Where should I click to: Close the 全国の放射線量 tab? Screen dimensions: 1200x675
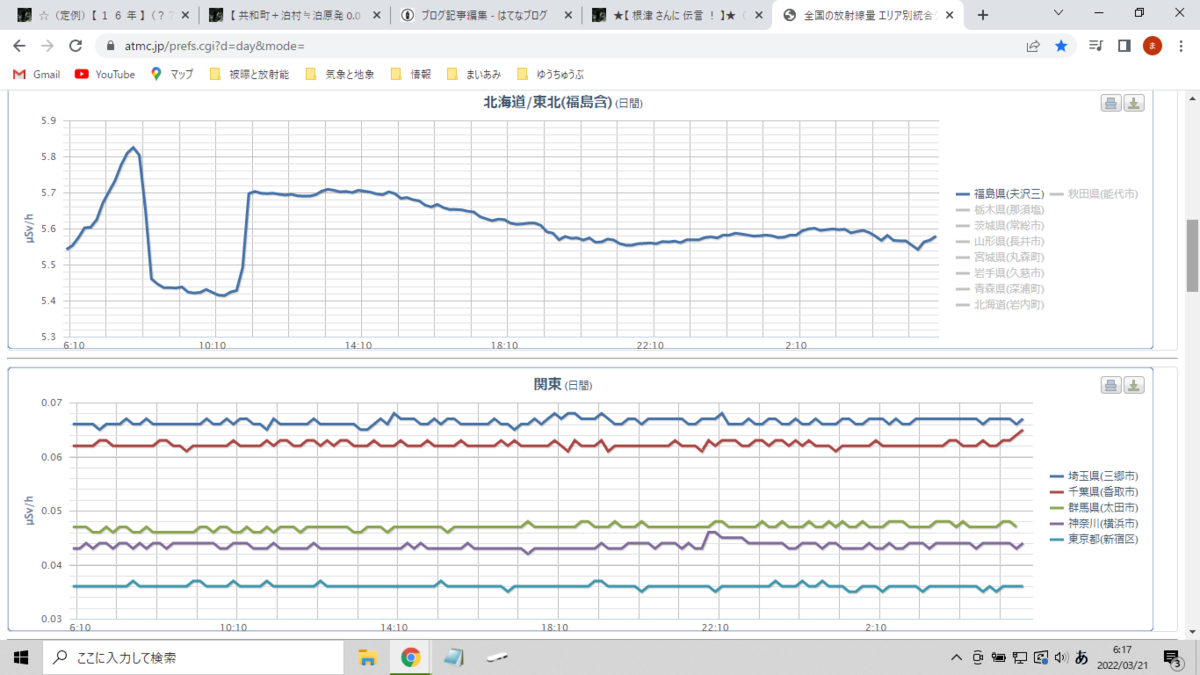(951, 15)
